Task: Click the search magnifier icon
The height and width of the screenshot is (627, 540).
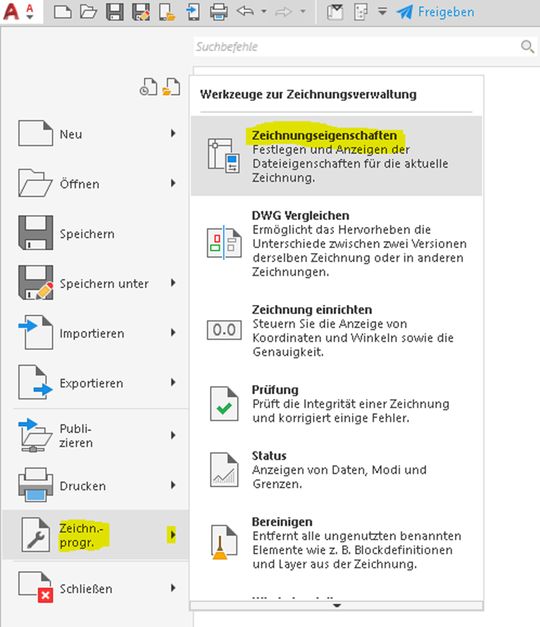Action: point(527,46)
